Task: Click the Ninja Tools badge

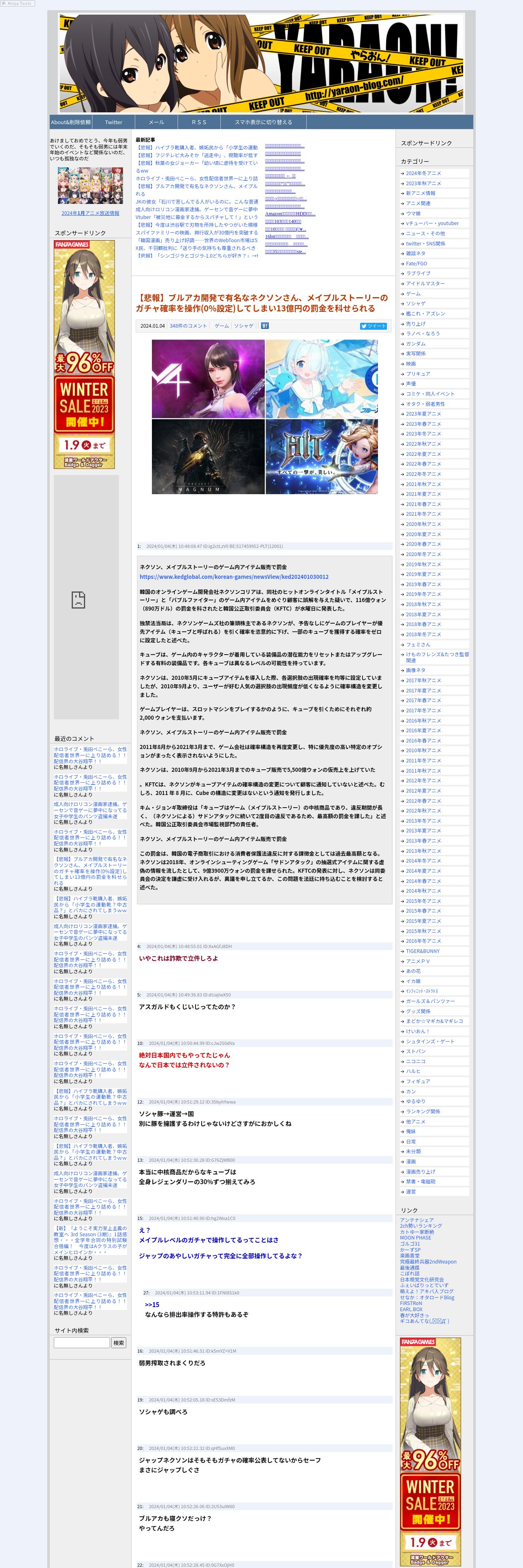Action: [17, 4]
